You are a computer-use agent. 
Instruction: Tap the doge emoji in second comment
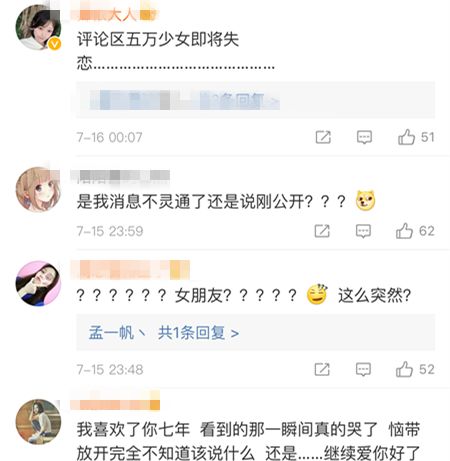(365, 200)
